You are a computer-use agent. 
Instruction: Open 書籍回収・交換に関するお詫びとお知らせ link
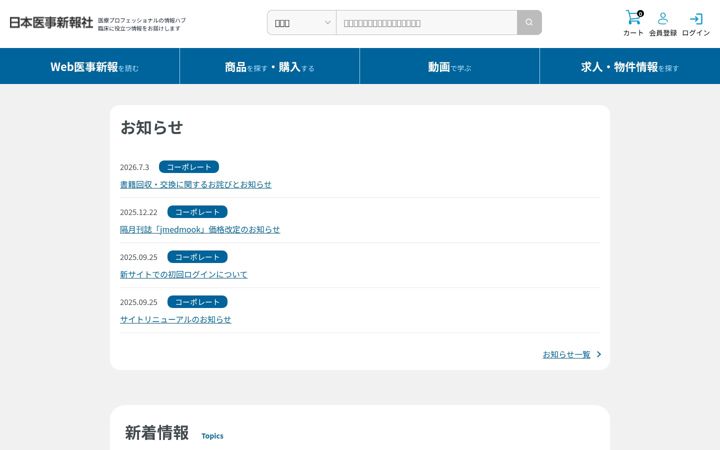click(196, 185)
